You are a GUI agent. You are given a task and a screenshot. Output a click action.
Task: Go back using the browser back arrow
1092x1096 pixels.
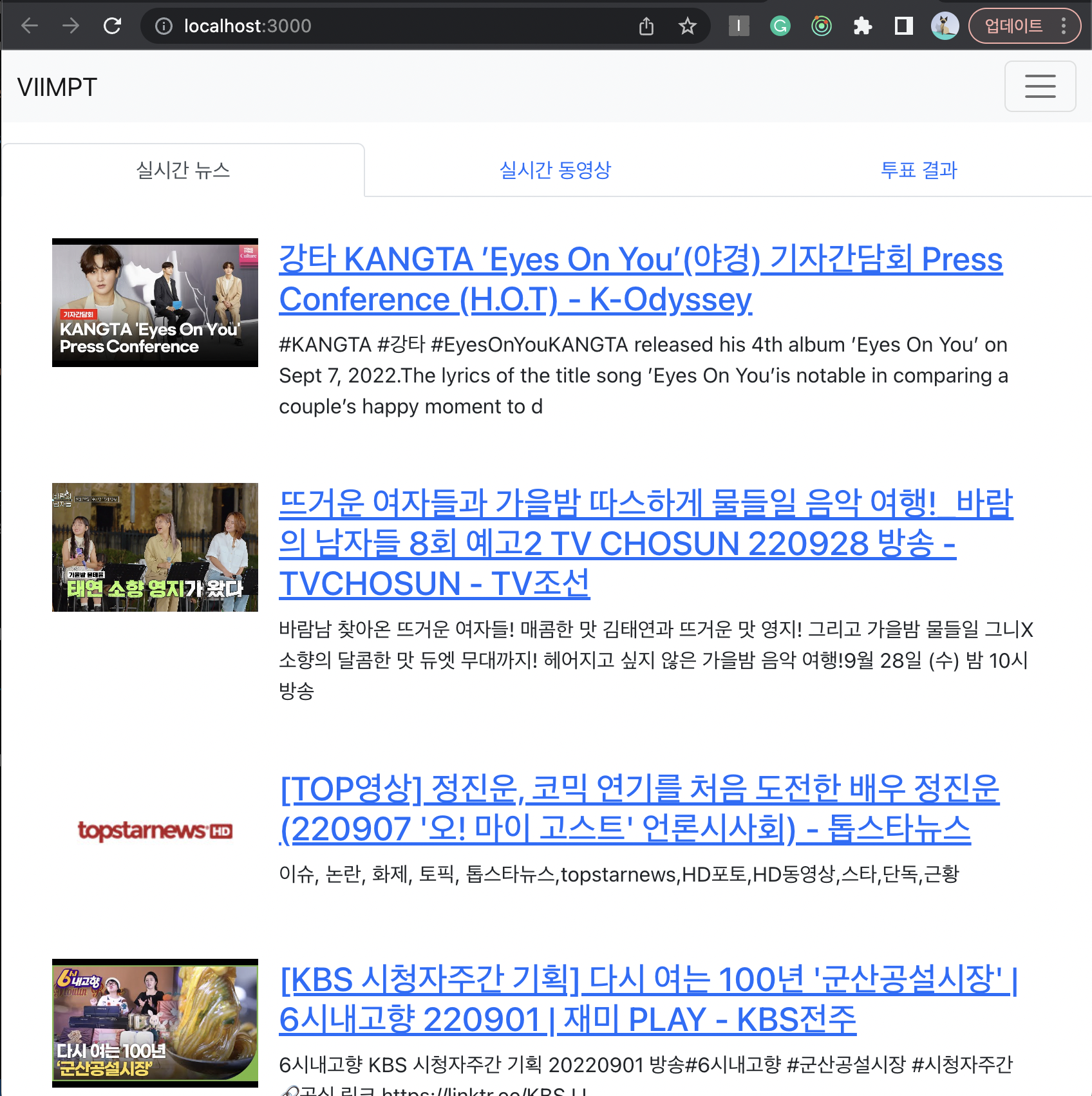30,26
